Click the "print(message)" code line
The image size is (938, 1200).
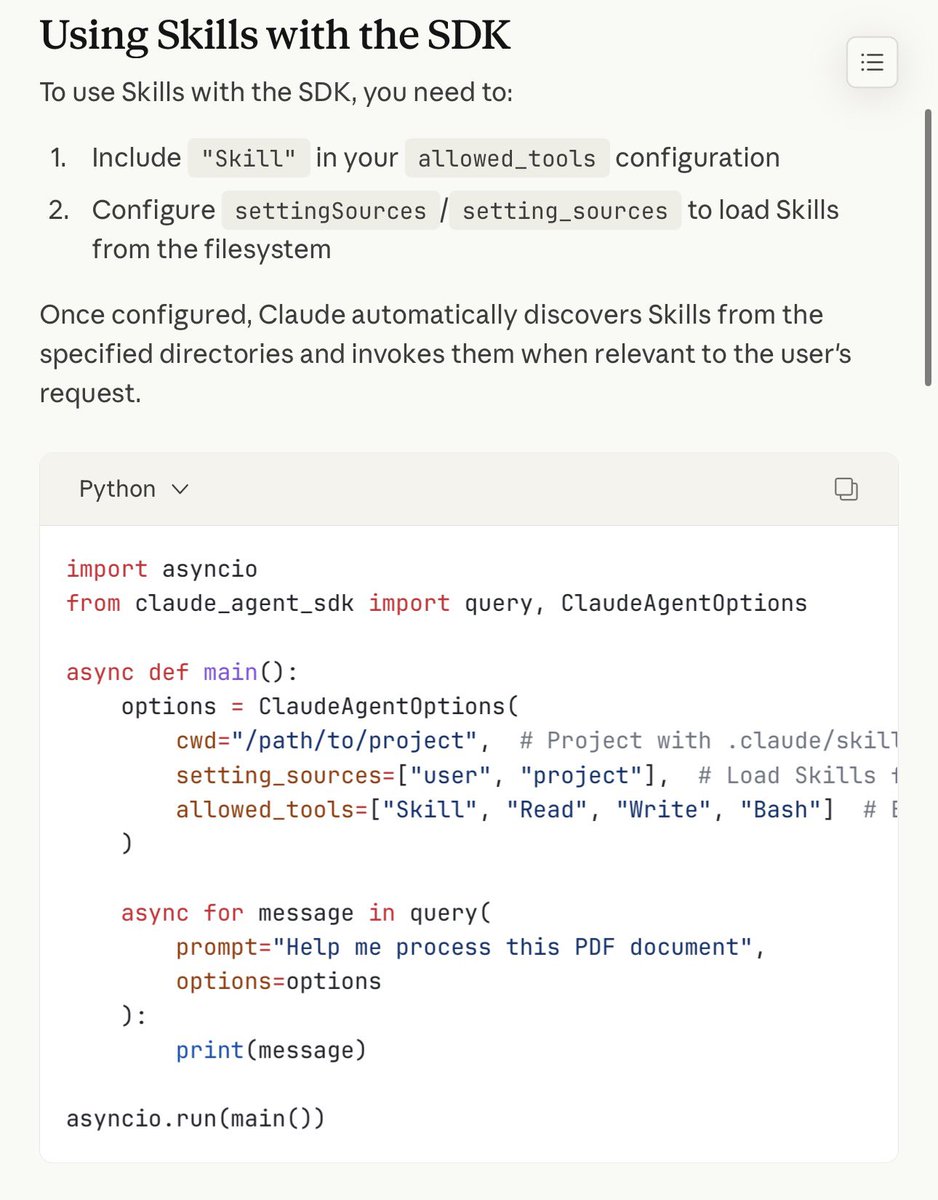click(272, 1050)
